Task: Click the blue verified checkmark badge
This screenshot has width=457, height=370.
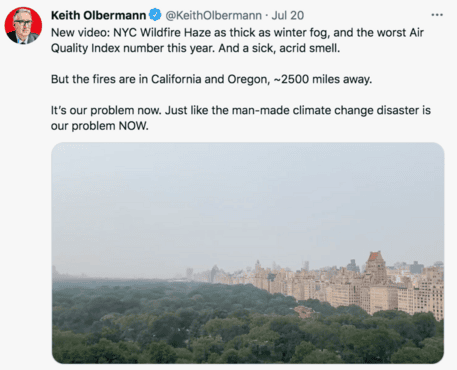Action: [155, 15]
